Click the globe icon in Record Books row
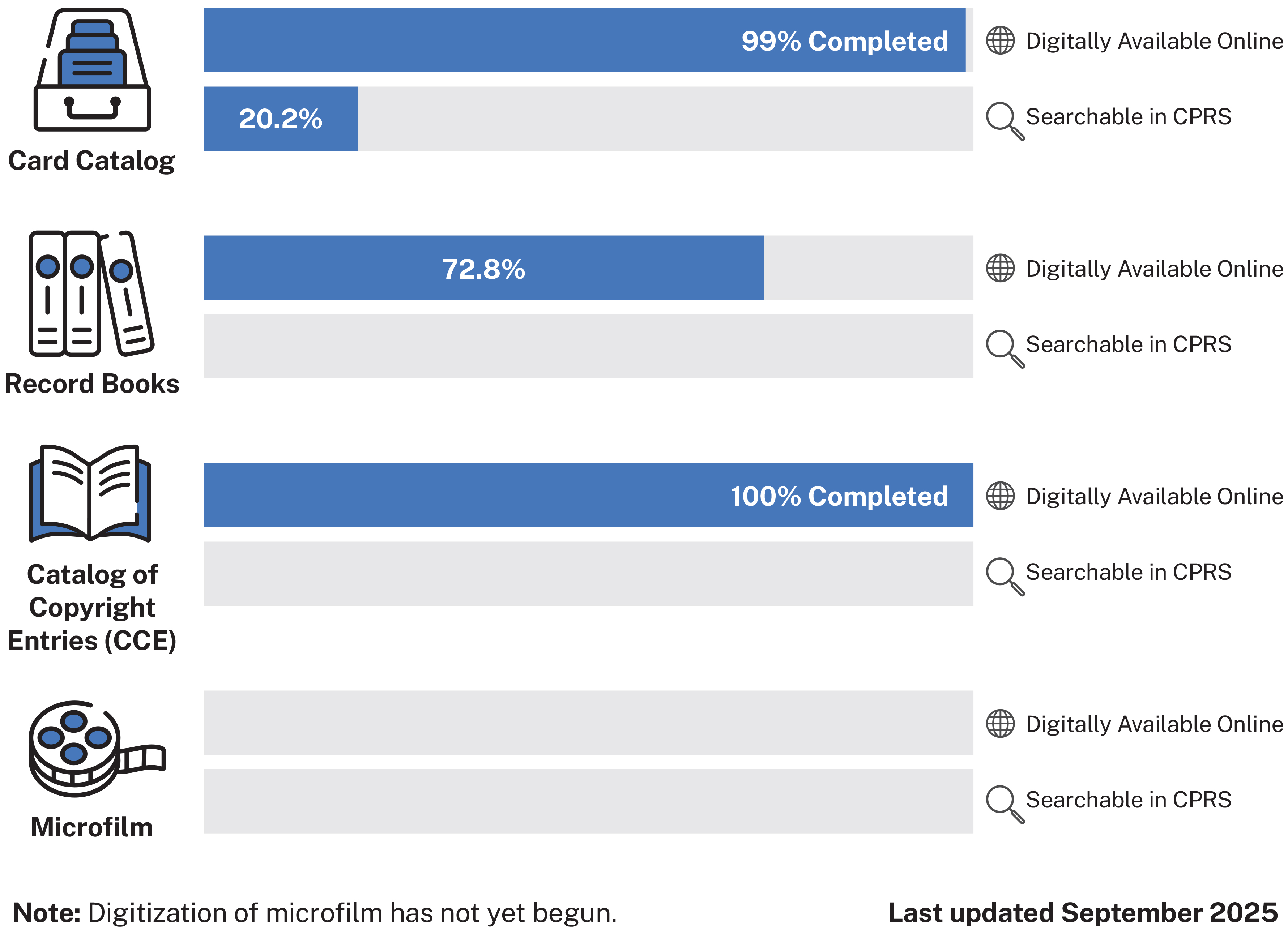1288x934 pixels. click(999, 268)
